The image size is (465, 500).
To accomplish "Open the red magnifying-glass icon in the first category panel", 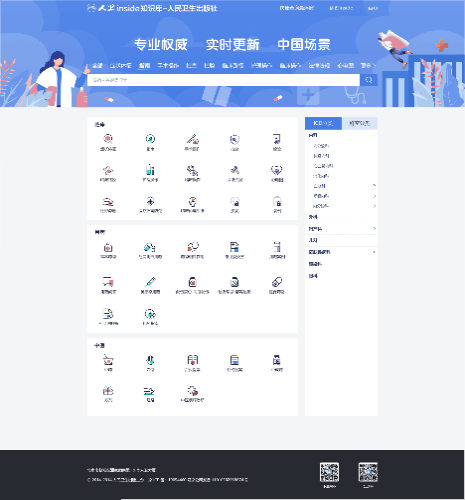I will click(x=108, y=139).
